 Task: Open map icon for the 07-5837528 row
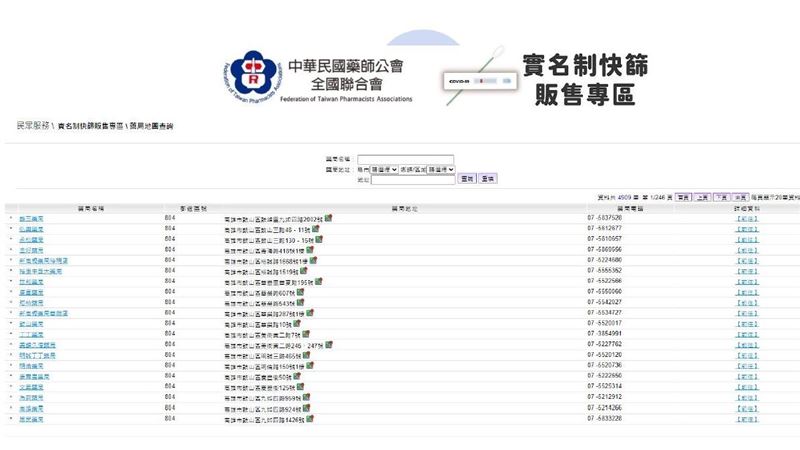click(328, 218)
